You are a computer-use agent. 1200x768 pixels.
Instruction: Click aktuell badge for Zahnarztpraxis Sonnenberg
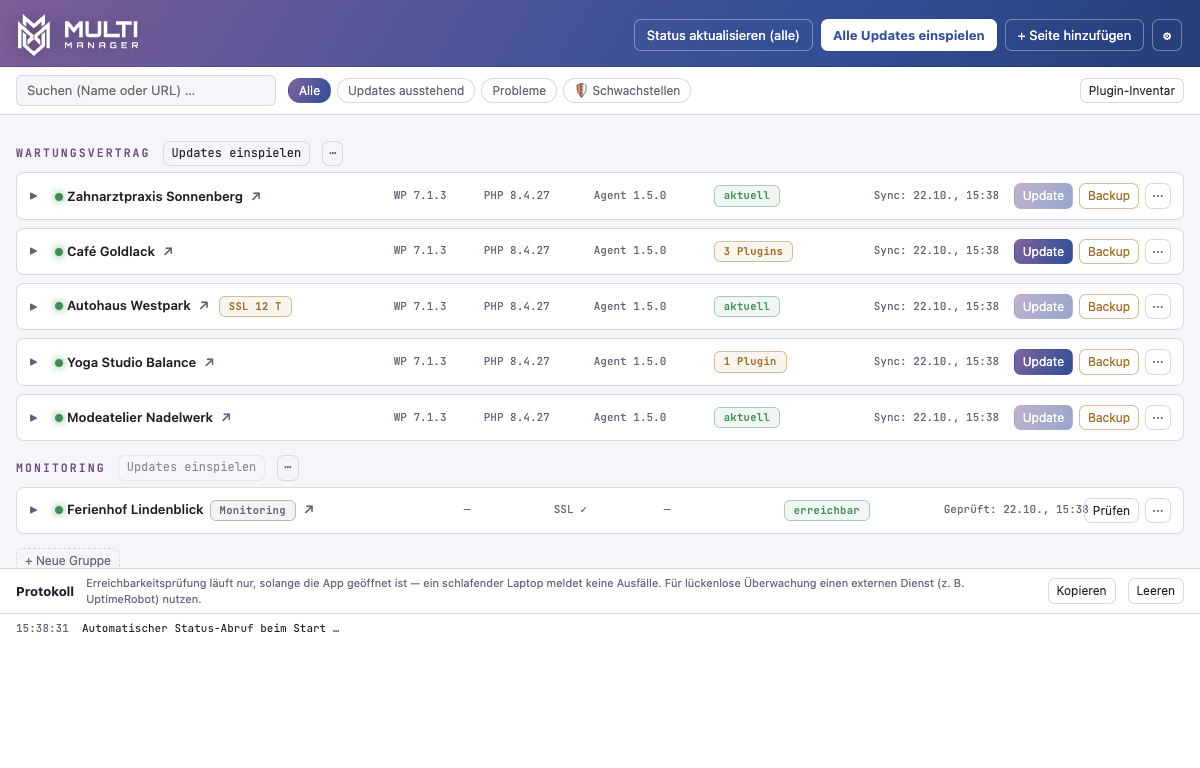tap(747, 196)
